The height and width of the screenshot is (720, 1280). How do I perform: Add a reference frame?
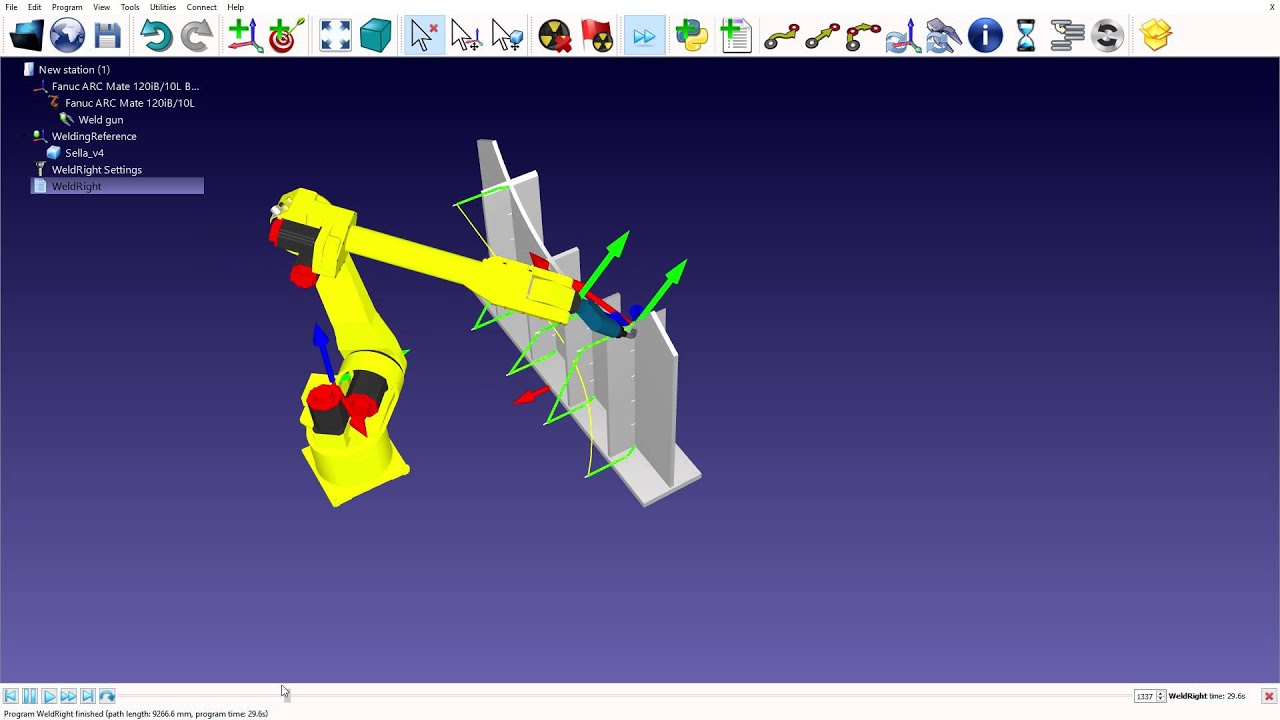tap(245, 36)
